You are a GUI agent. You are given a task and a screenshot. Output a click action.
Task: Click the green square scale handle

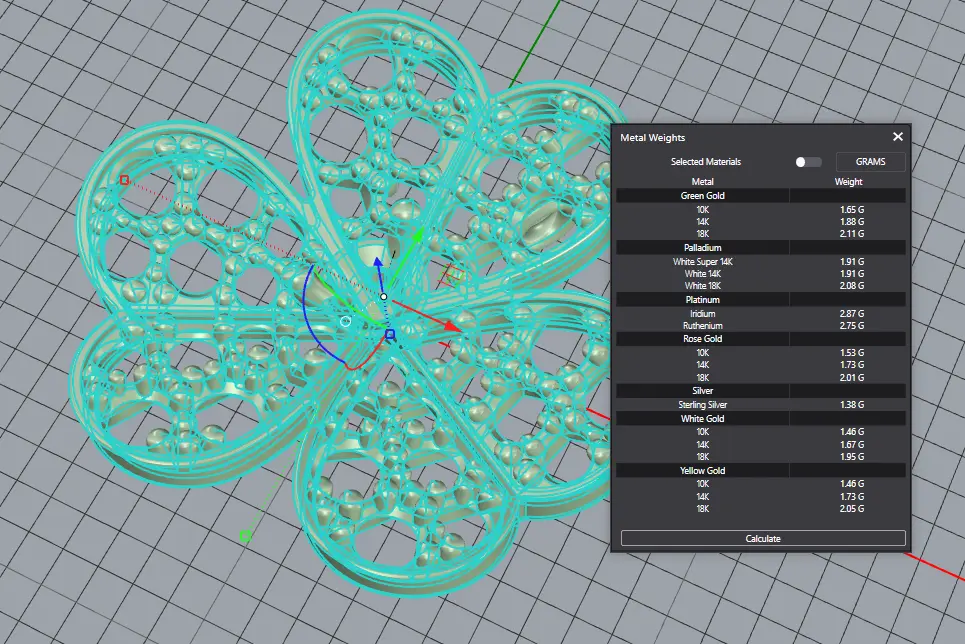(245, 536)
